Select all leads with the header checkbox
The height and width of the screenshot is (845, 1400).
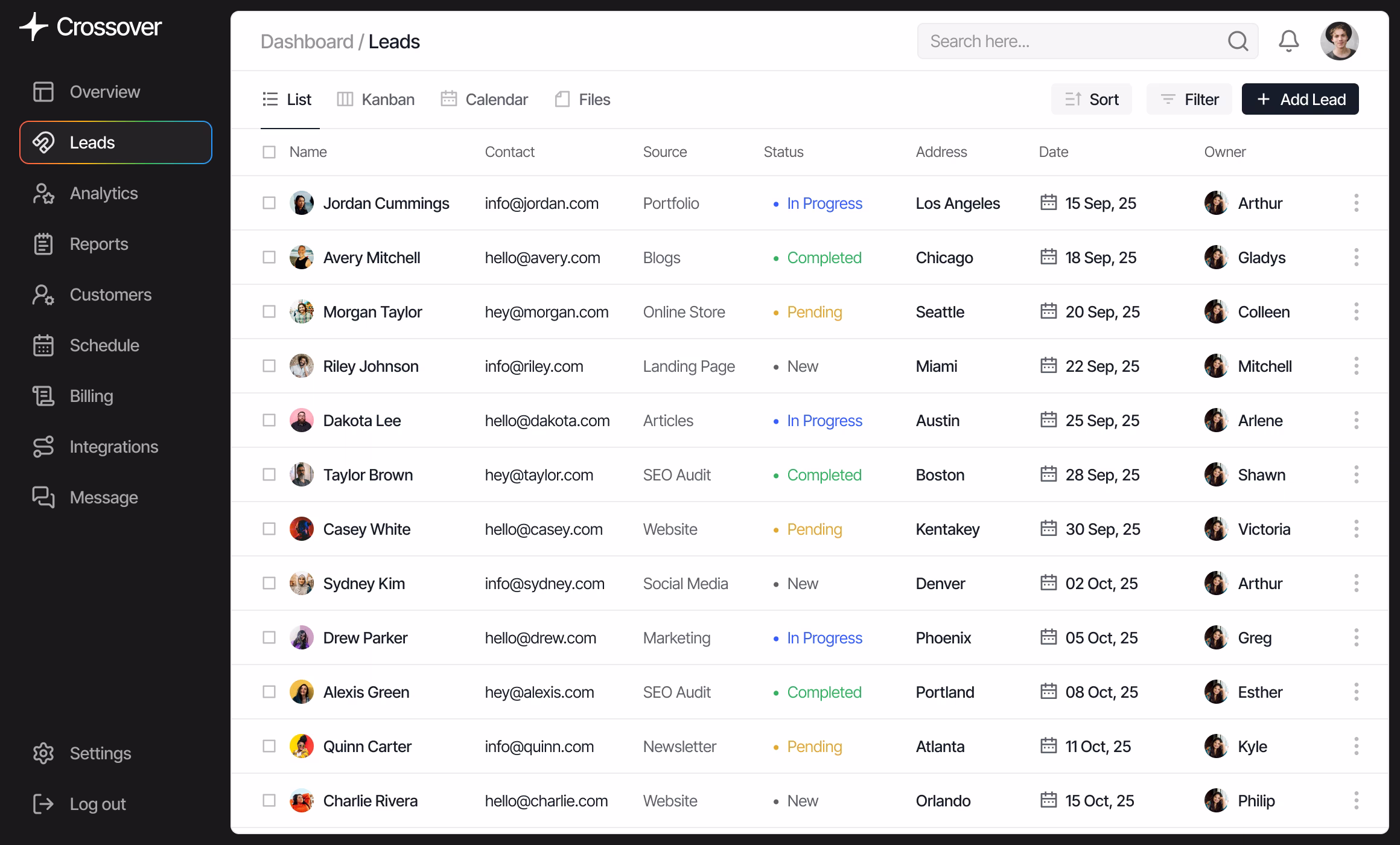pos(269,151)
